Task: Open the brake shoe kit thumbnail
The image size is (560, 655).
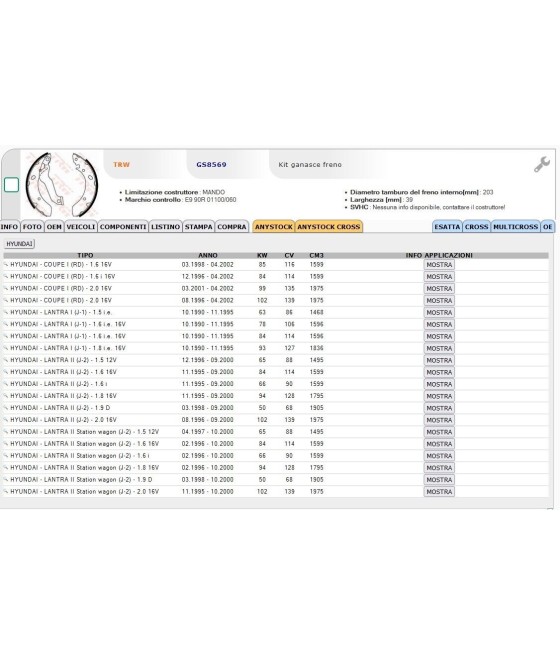Action: [62, 184]
